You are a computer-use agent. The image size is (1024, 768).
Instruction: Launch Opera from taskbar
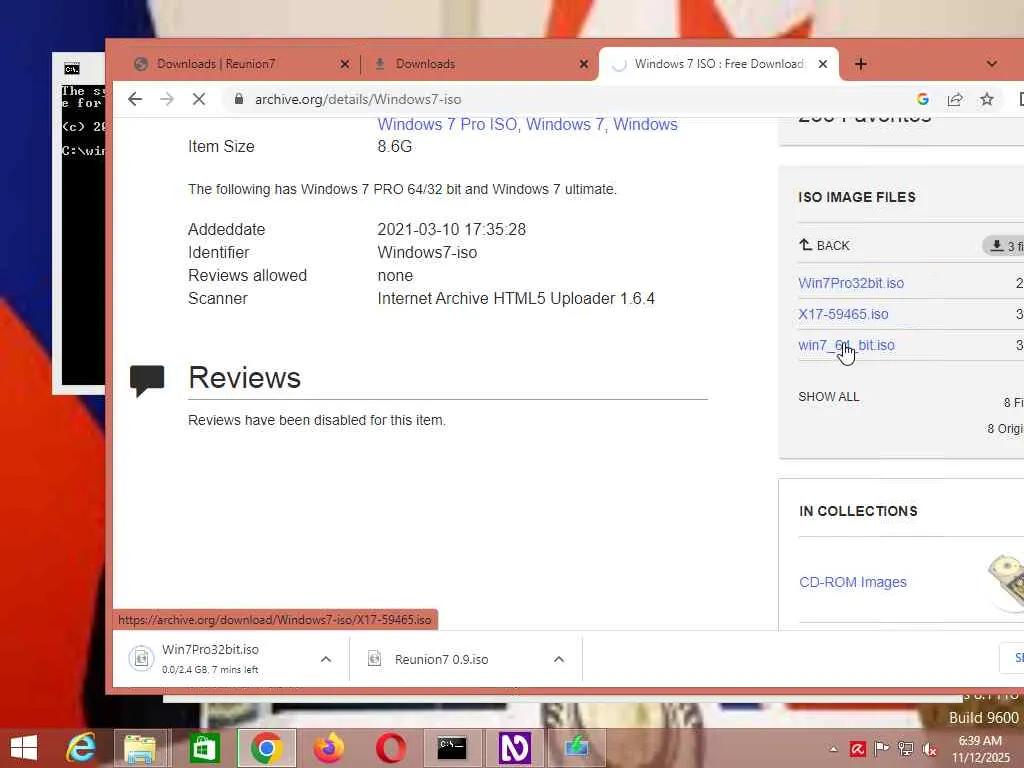coord(391,748)
